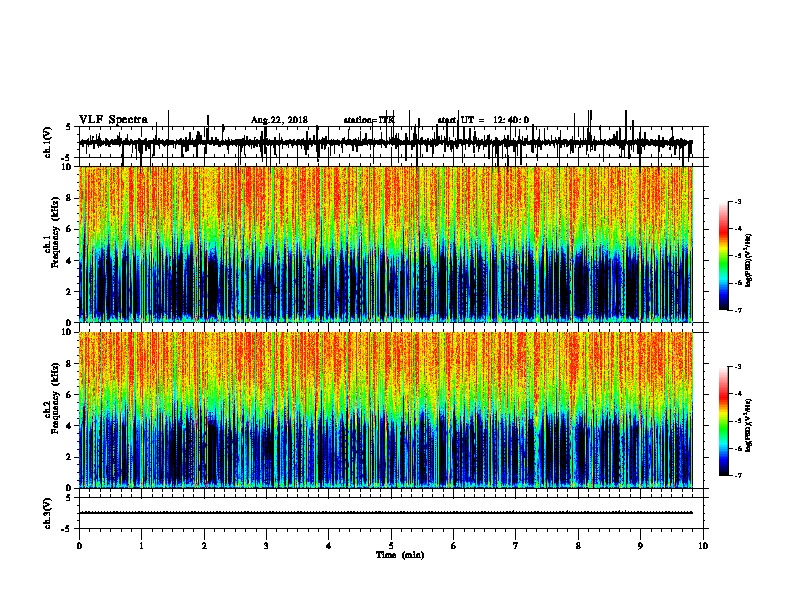Viewport: 792px width, 612px height.
Task: Click the "station=ITK" header label
Action: tap(369, 120)
